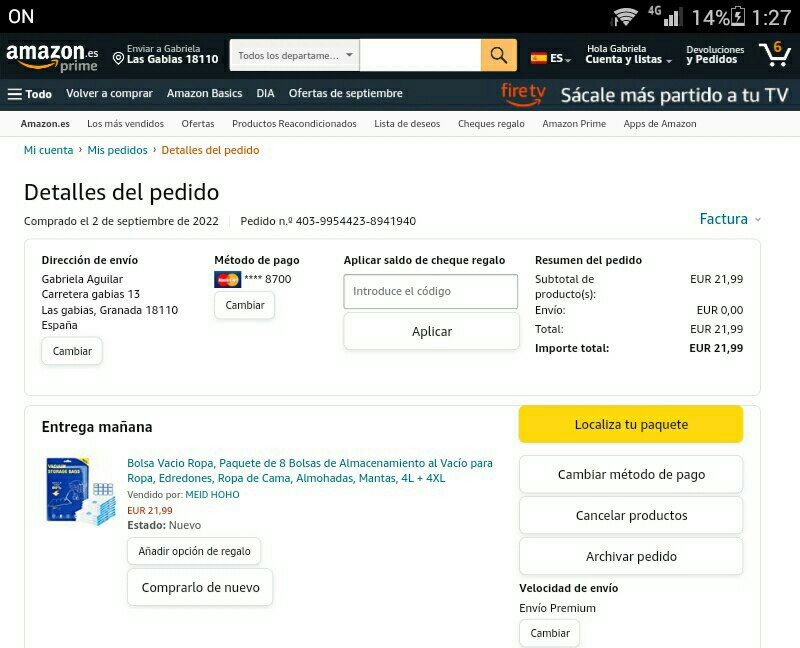Click Comprado el 2 de septiembre de 2022
800x648 pixels.
[121, 221]
